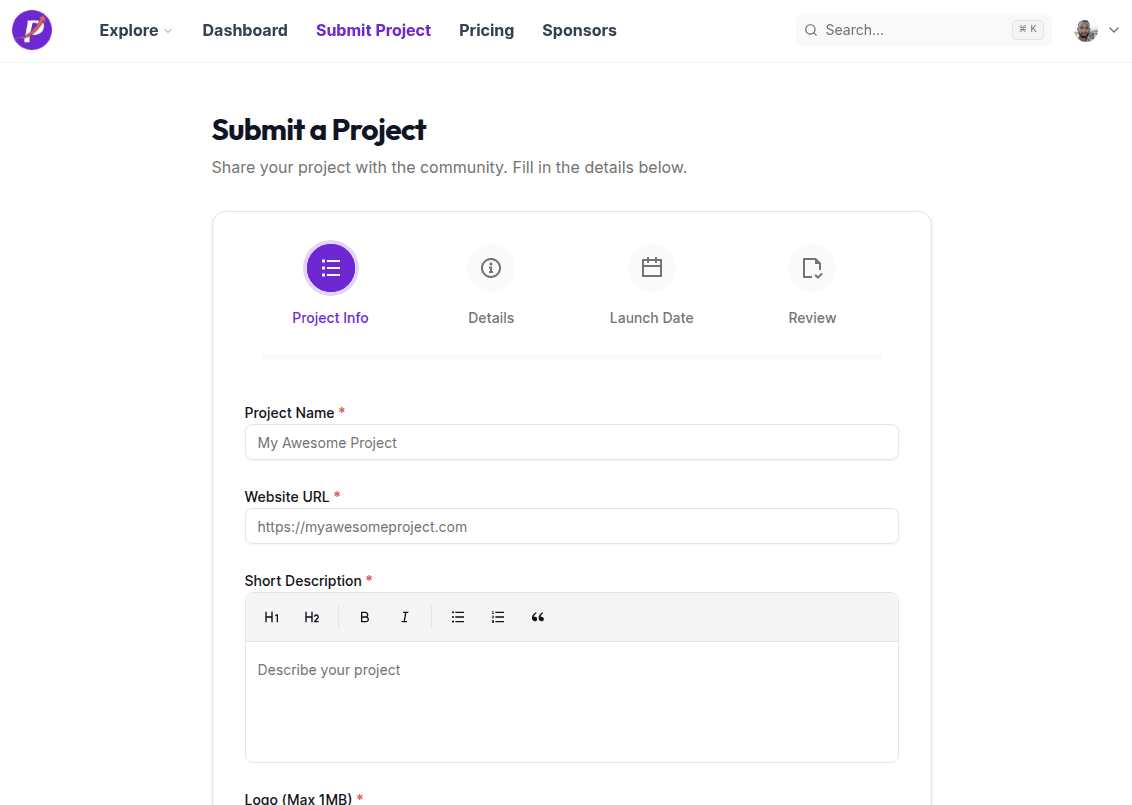Click inside the Website URL field
Viewport: 1132px width, 805px height.
click(x=571, y=526)
